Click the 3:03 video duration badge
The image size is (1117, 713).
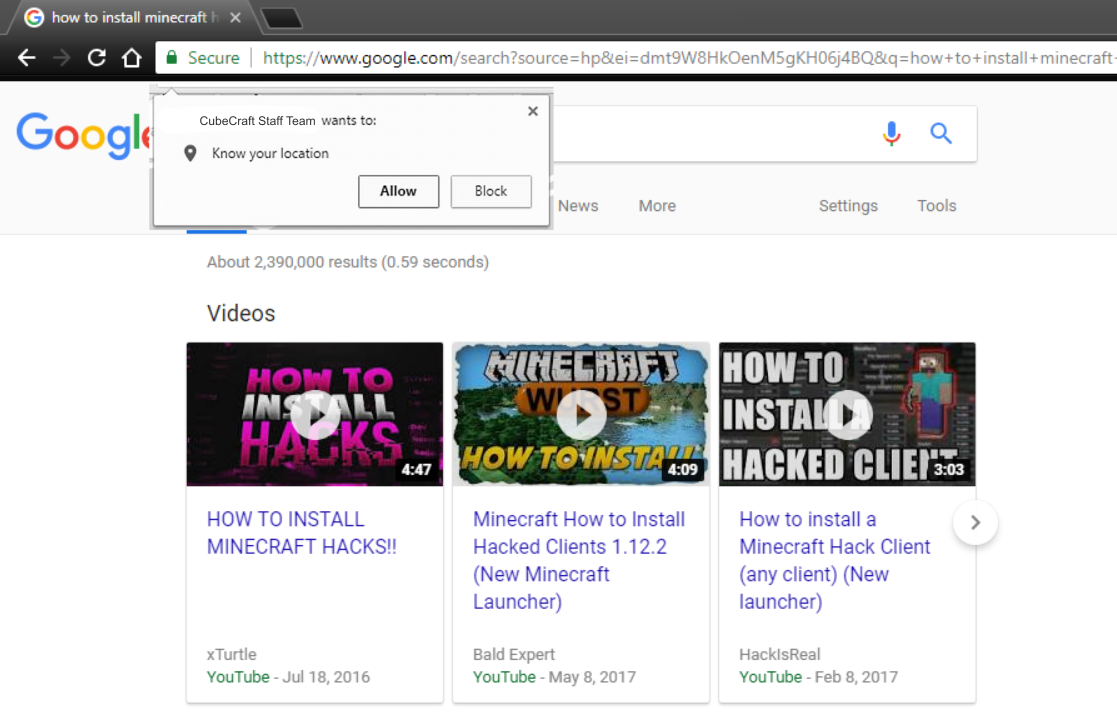[x=948, y=470]
